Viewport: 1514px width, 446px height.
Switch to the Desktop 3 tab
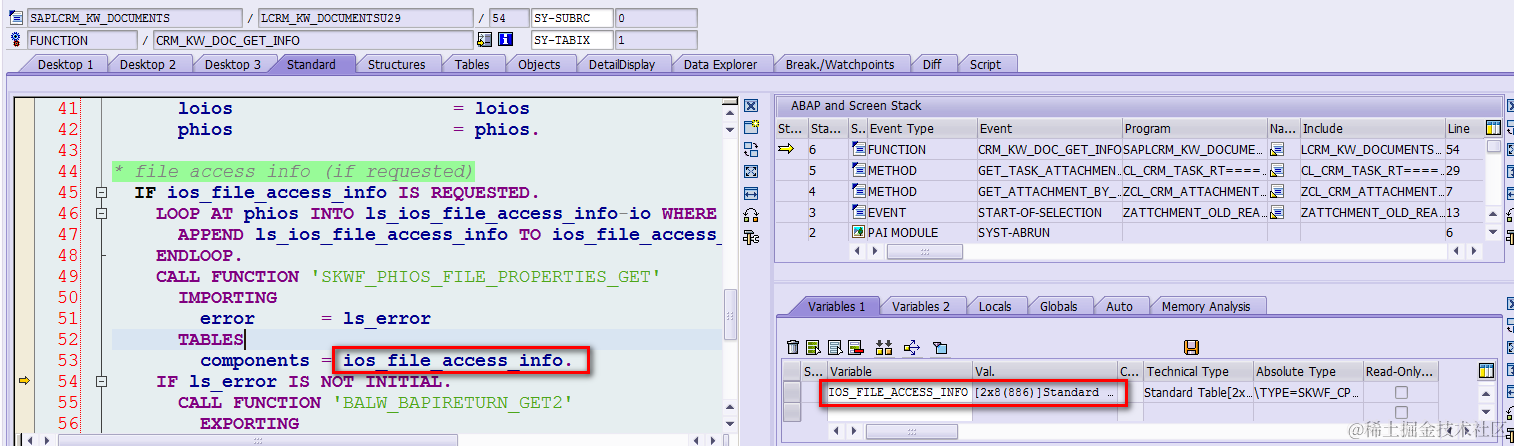click(233, 64)
